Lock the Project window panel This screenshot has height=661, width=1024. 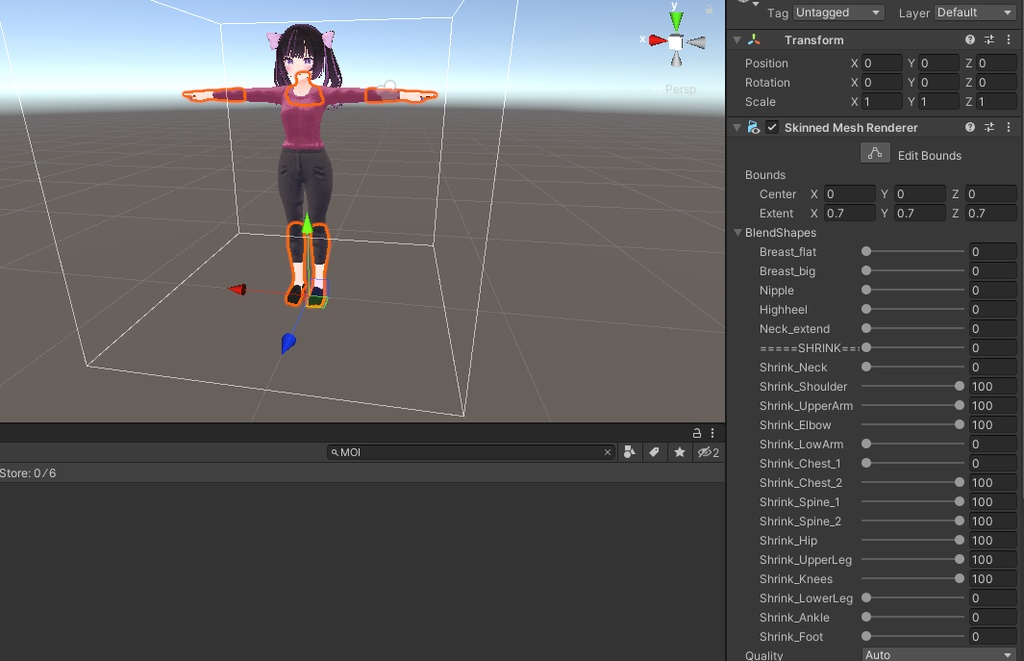pyautogui.click(x=697, y=433)
